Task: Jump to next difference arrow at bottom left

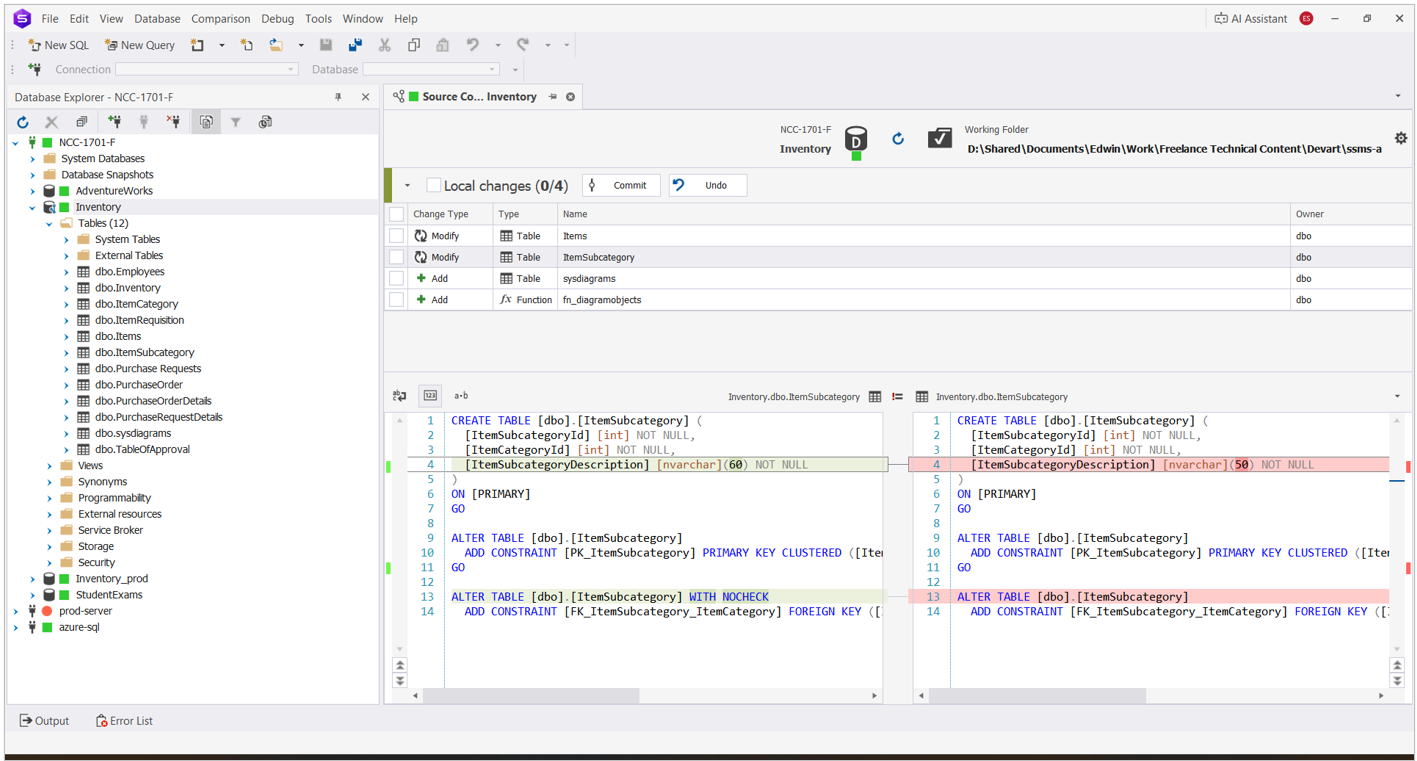Action: [x=400, y=681]
